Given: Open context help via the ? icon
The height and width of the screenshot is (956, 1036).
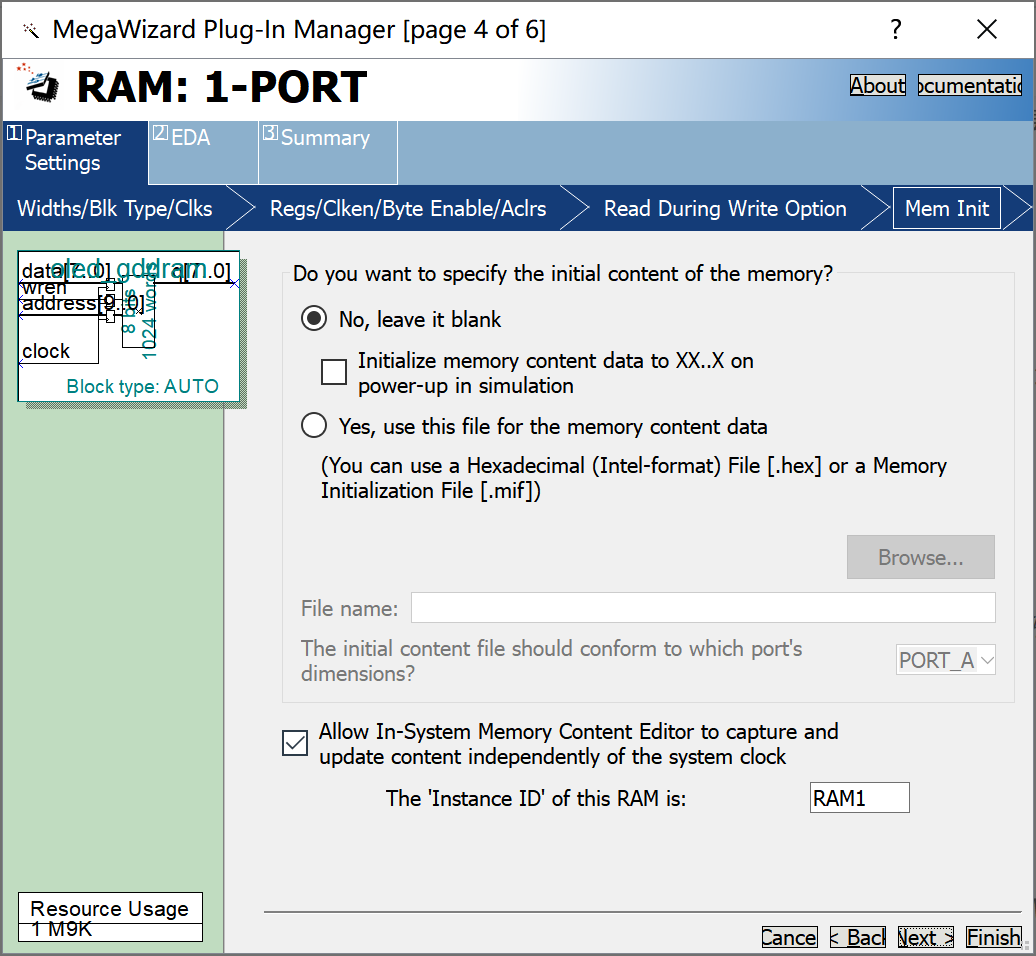Looking at the screenshot, I should click(x=895, y=29).
